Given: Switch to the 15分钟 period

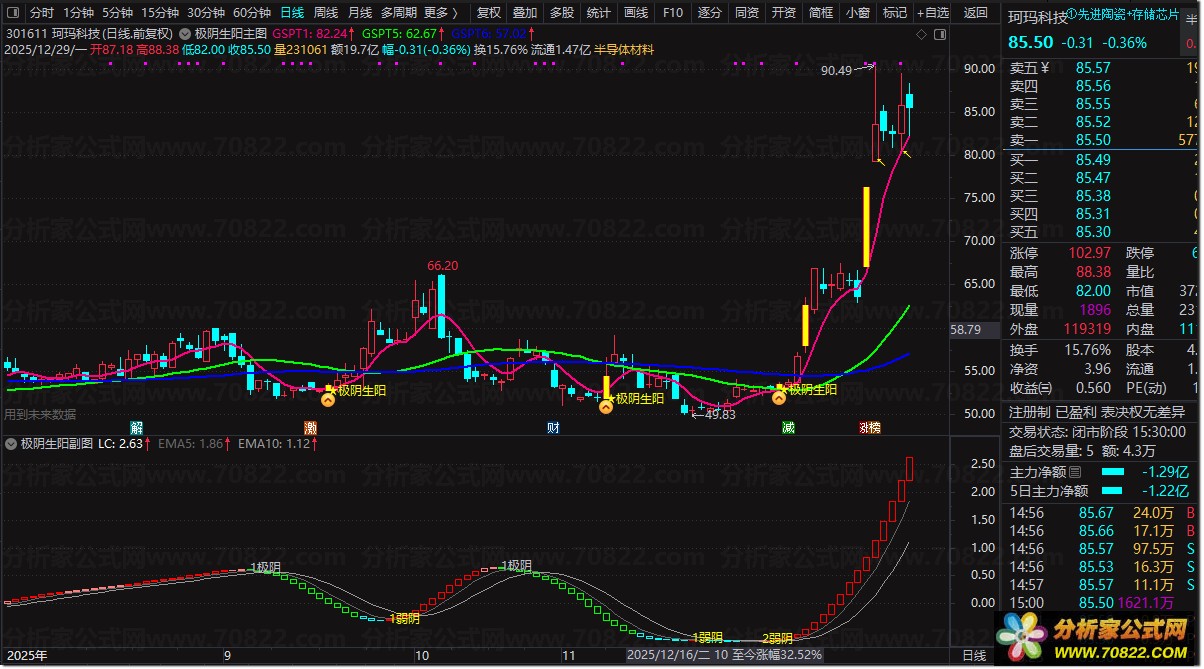Looking at the screenshot, I should click(x=160, y=13).
